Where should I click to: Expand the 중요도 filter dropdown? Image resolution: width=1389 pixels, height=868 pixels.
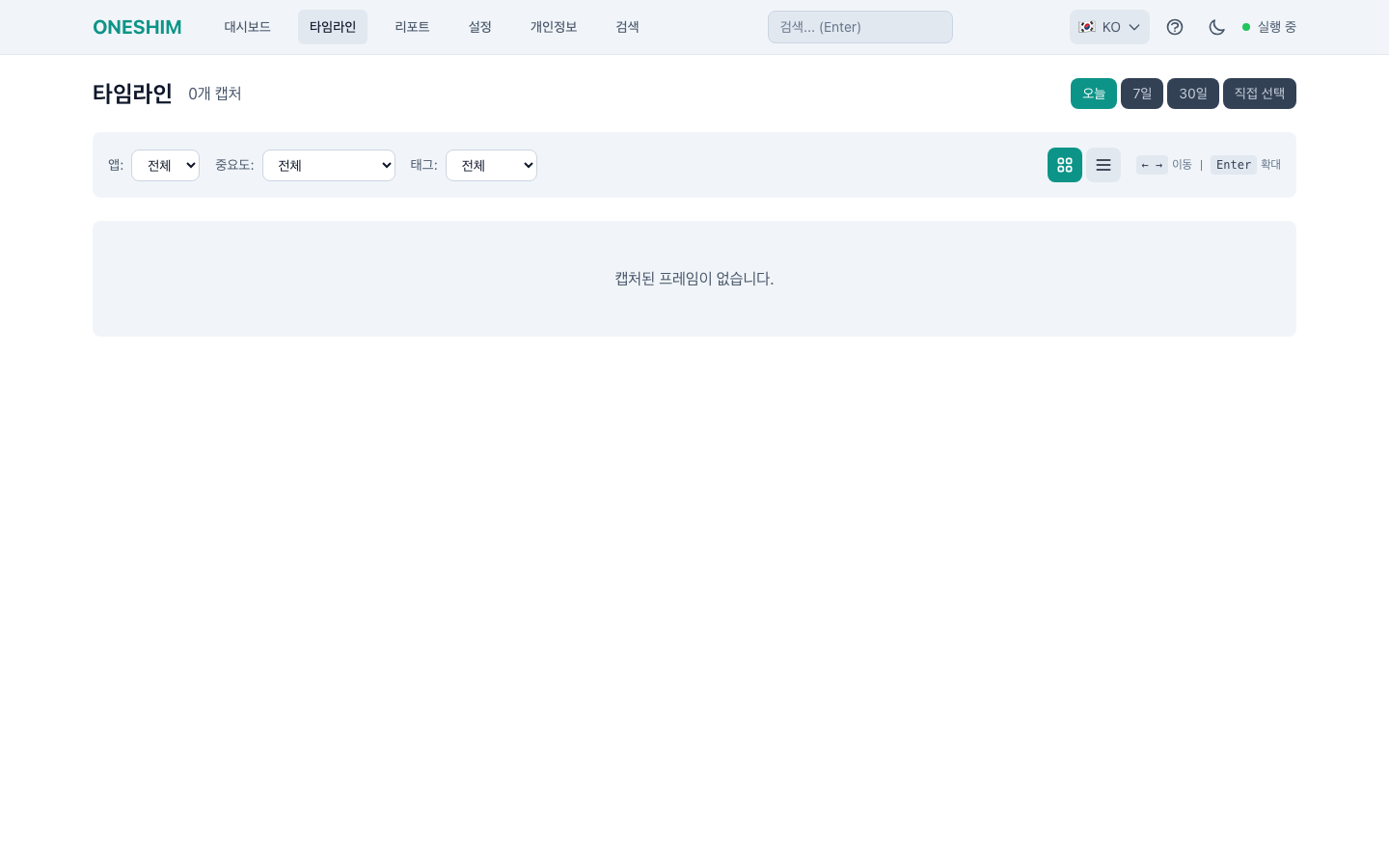click(x=328, y=165)
